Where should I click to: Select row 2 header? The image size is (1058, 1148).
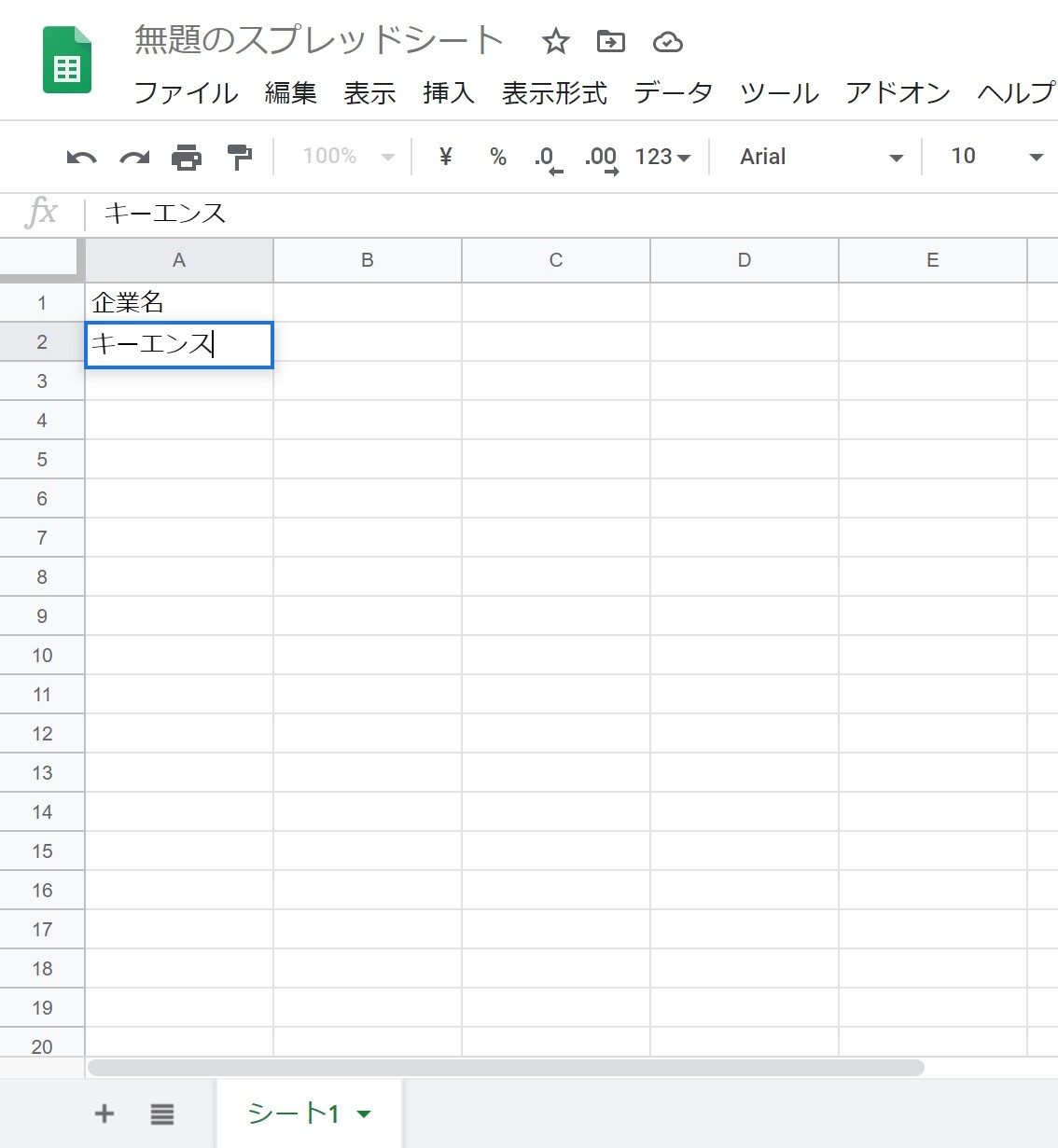tap(42, 341)
